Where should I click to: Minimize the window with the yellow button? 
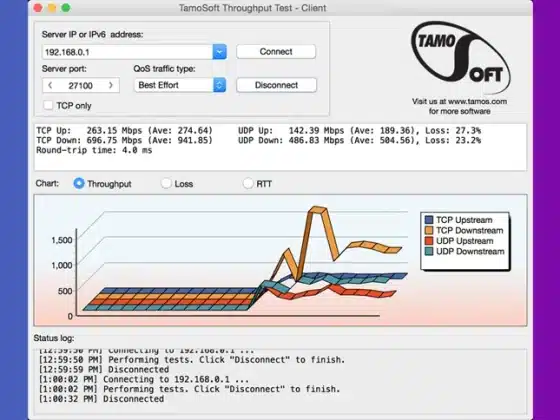point(52,8)
